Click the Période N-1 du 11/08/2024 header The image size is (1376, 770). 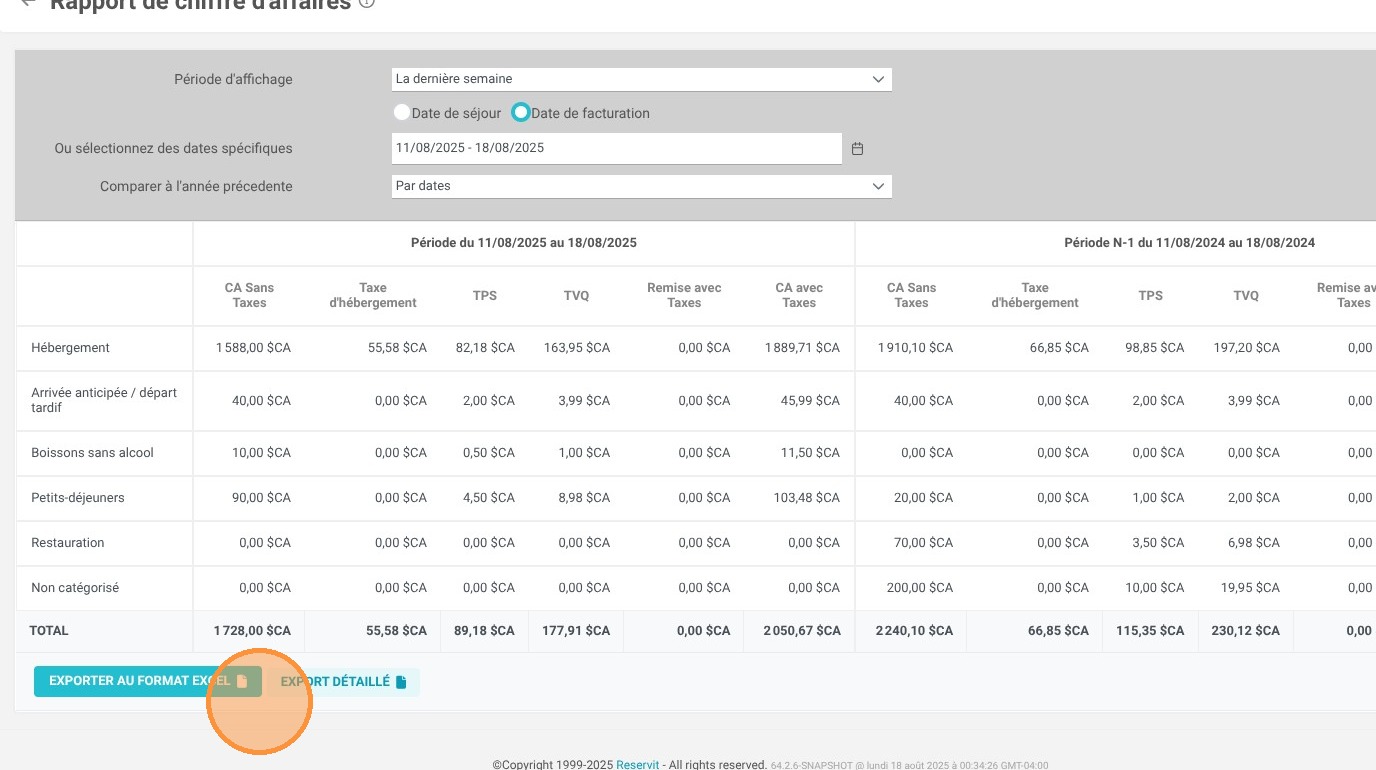[x=1190, y=243]
